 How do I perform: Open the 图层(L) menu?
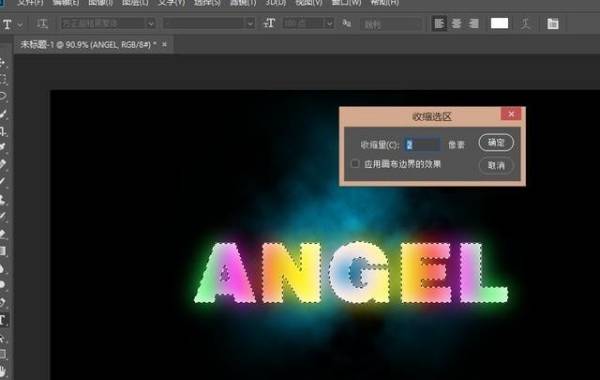coord(135,3)
